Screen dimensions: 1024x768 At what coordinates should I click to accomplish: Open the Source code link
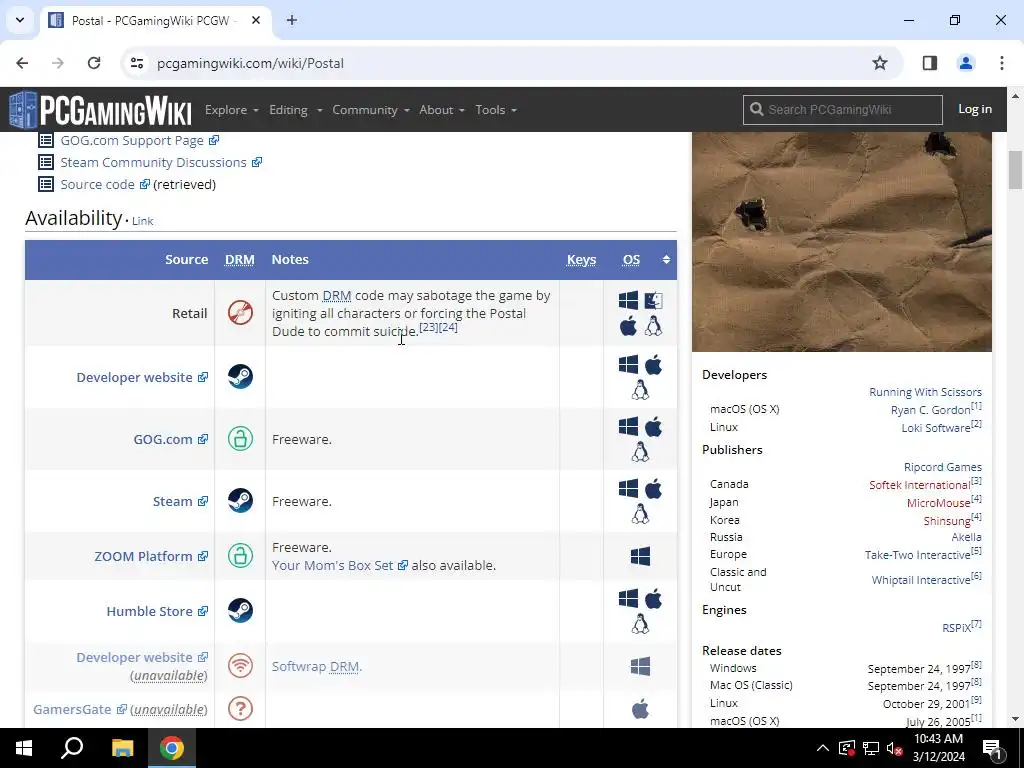click(104, 184)
